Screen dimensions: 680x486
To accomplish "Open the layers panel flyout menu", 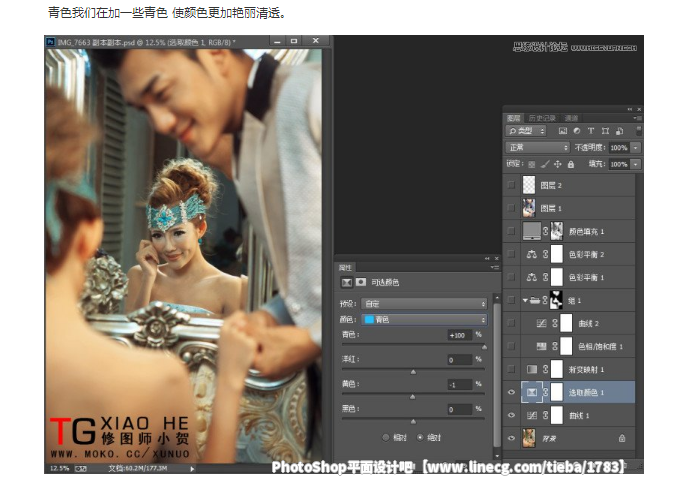I will pyautogui.click(x=638, y=118).
